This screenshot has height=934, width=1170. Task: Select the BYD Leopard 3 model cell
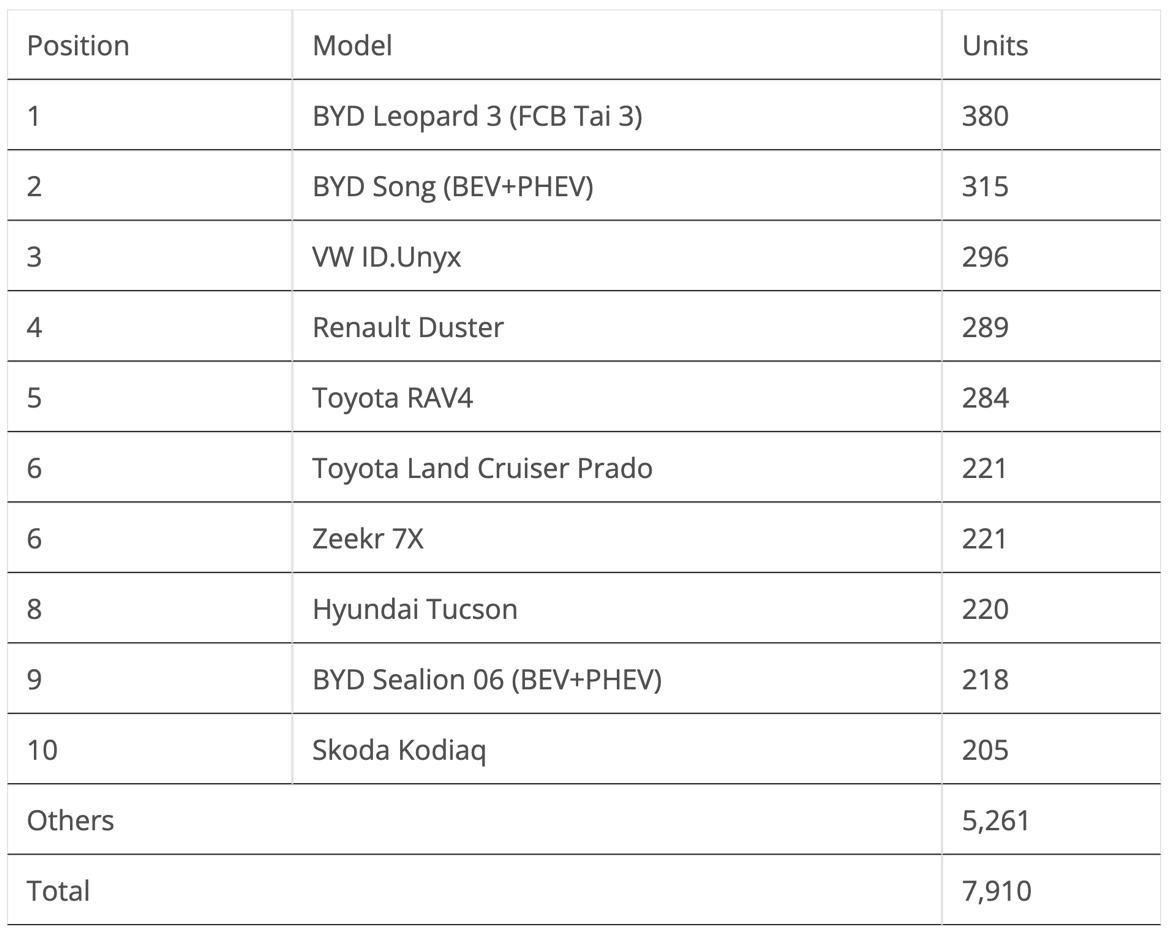coord(477,116)
